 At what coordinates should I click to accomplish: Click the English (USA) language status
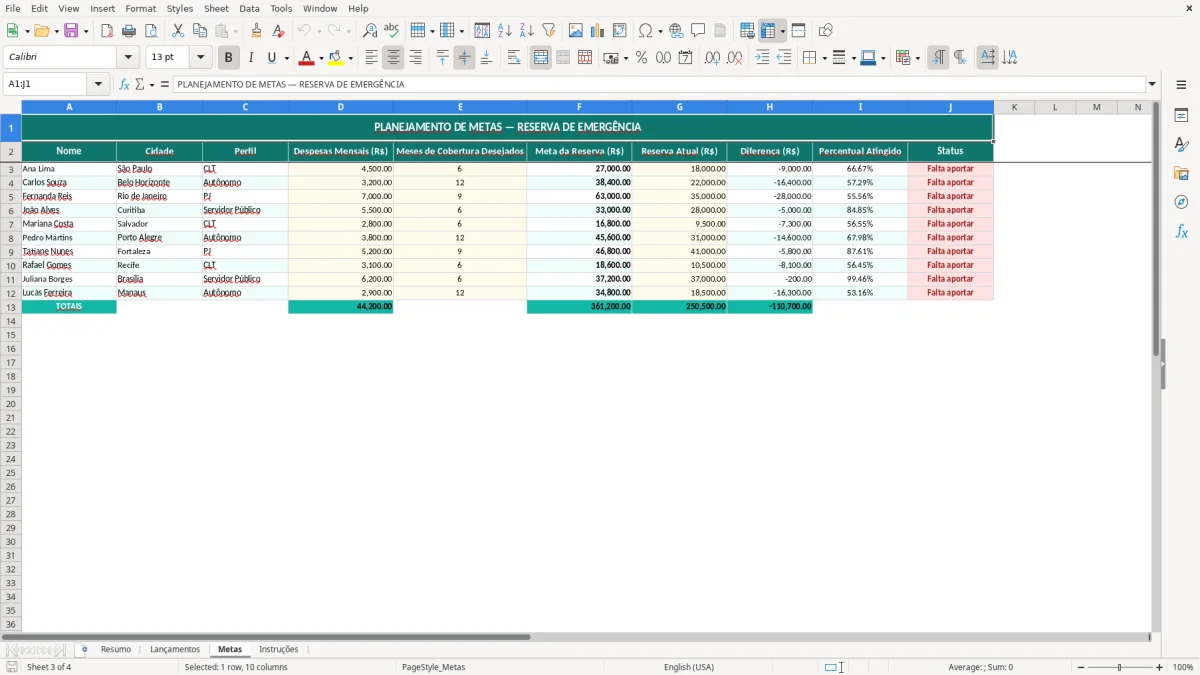[689, 667]
